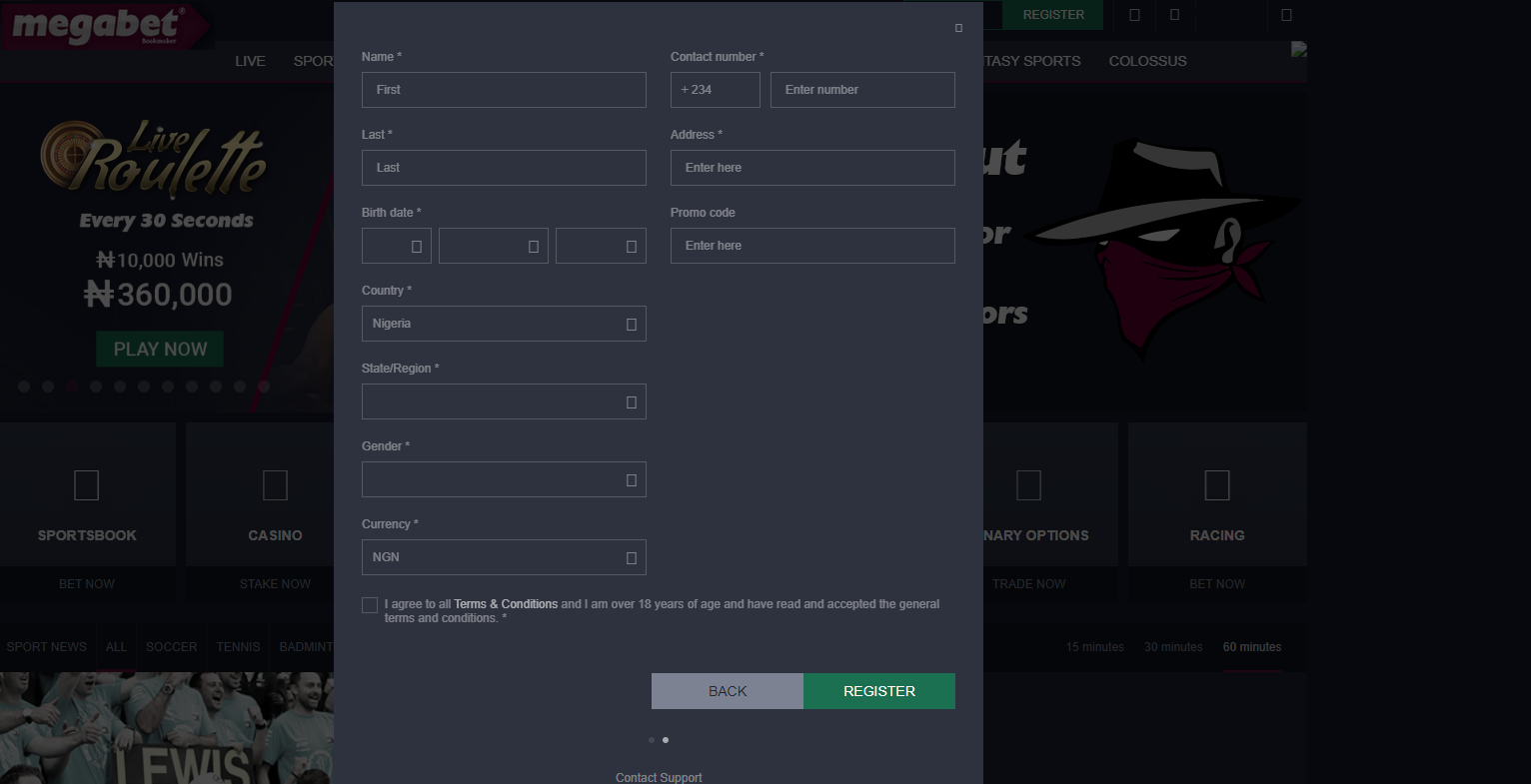The width and height of the screenshot is (1531, 784).
Task: Click PLAY NOW on the Live Roulette banner
Action: coord(159,349)
